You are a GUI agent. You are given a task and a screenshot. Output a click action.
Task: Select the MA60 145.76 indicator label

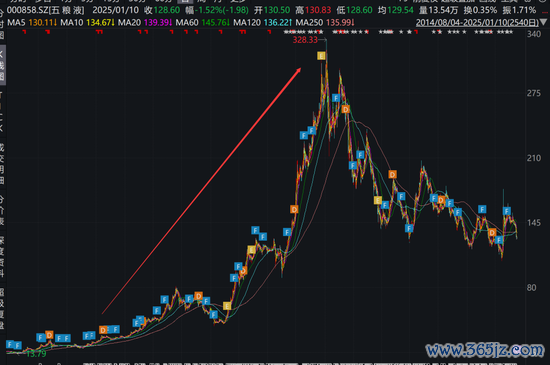[203, 22]
